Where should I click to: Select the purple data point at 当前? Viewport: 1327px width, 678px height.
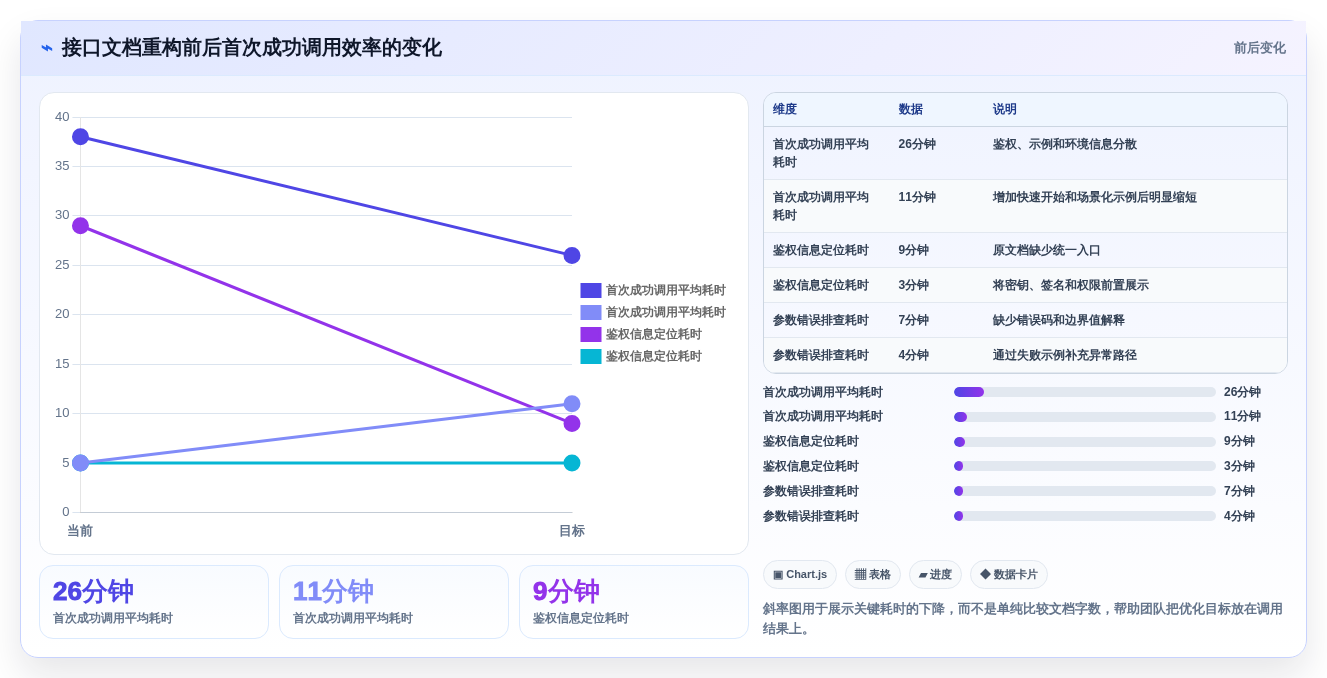[80, 226]
